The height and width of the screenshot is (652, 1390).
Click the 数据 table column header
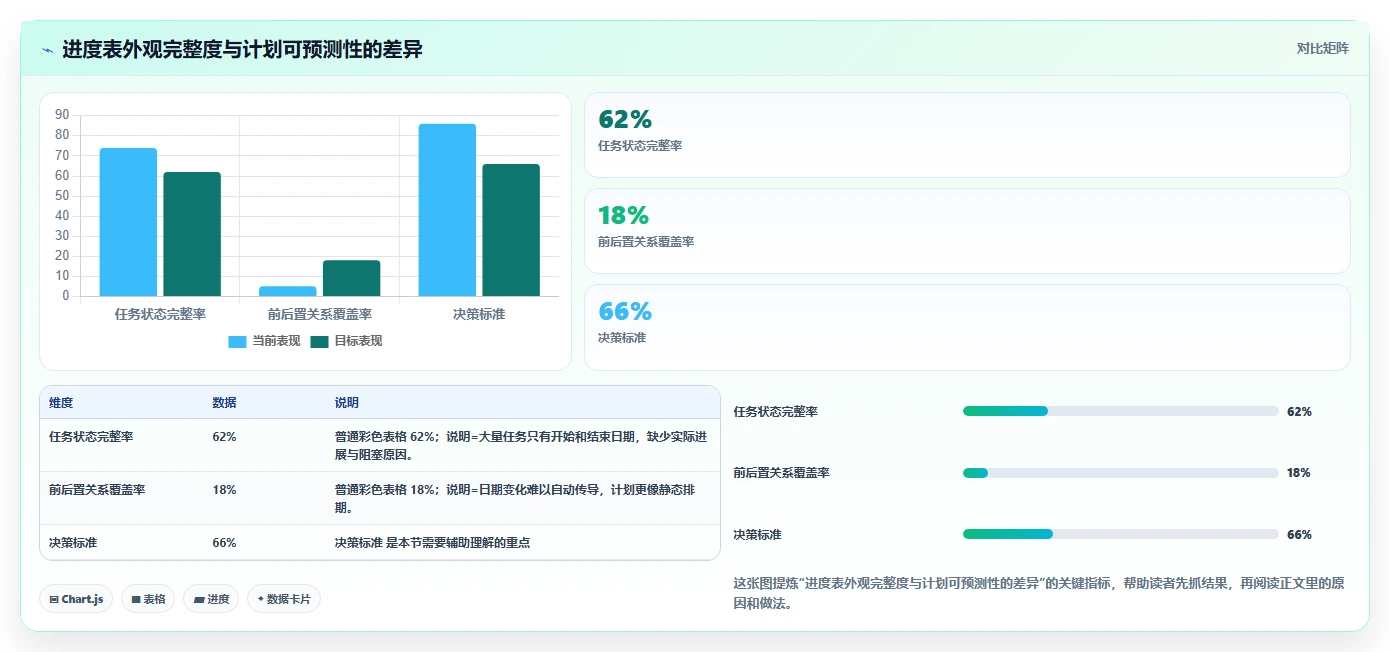click(x=224, y=403)
